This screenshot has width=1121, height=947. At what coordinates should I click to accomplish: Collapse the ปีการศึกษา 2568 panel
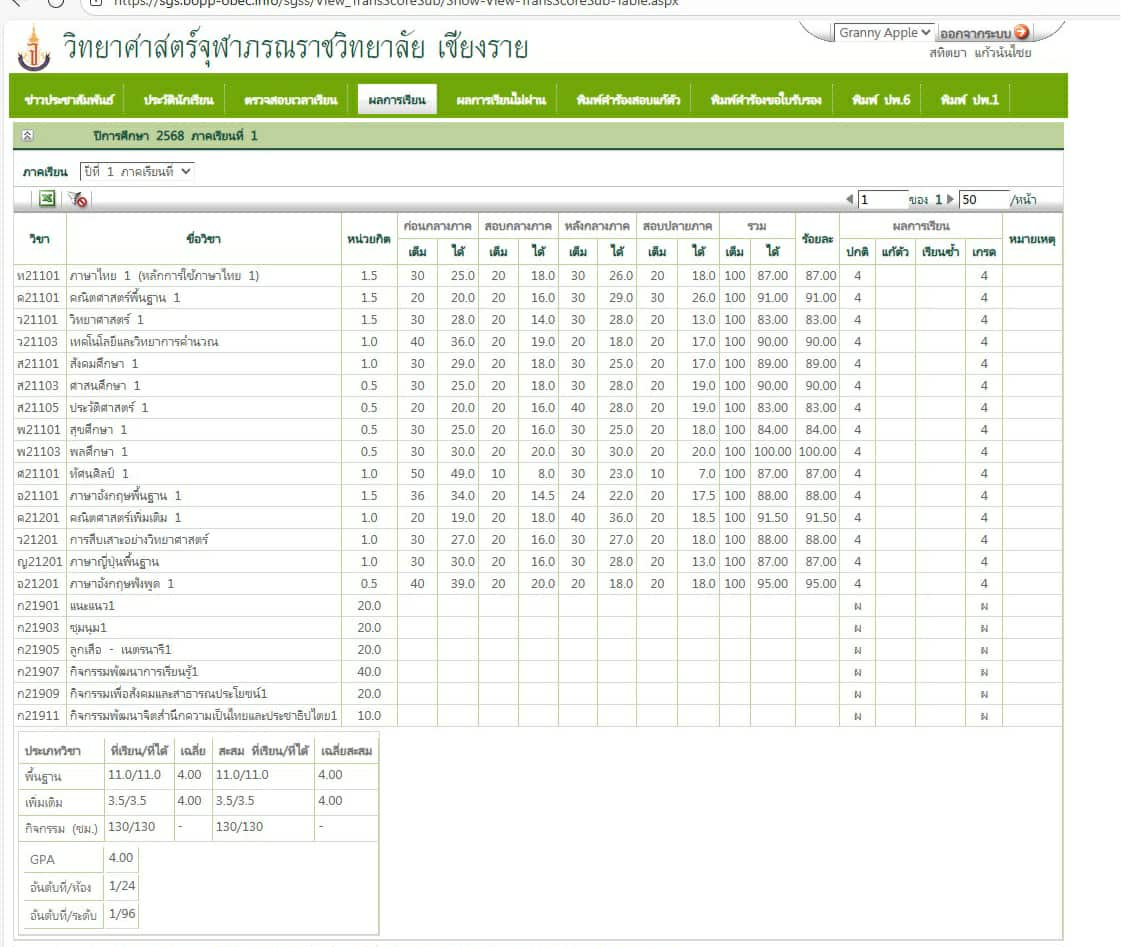tap(28, 135)
